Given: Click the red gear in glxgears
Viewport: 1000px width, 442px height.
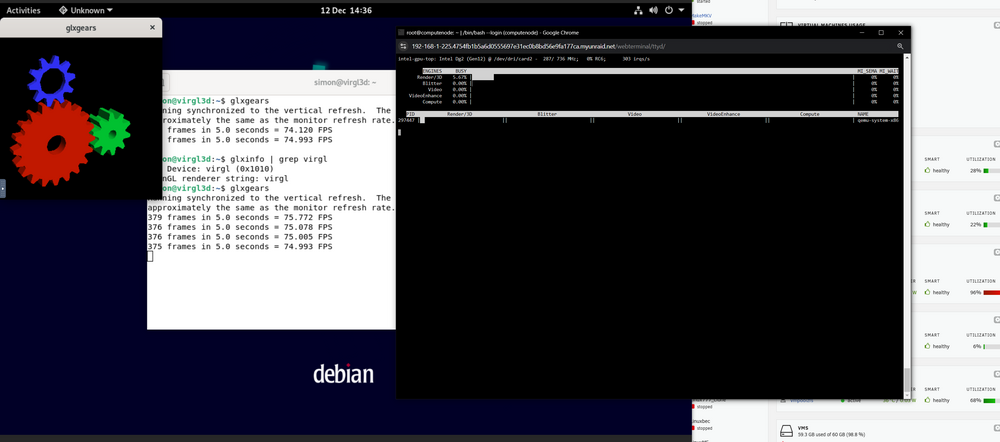Looking at the screenshot, I should tap(53, 143).
